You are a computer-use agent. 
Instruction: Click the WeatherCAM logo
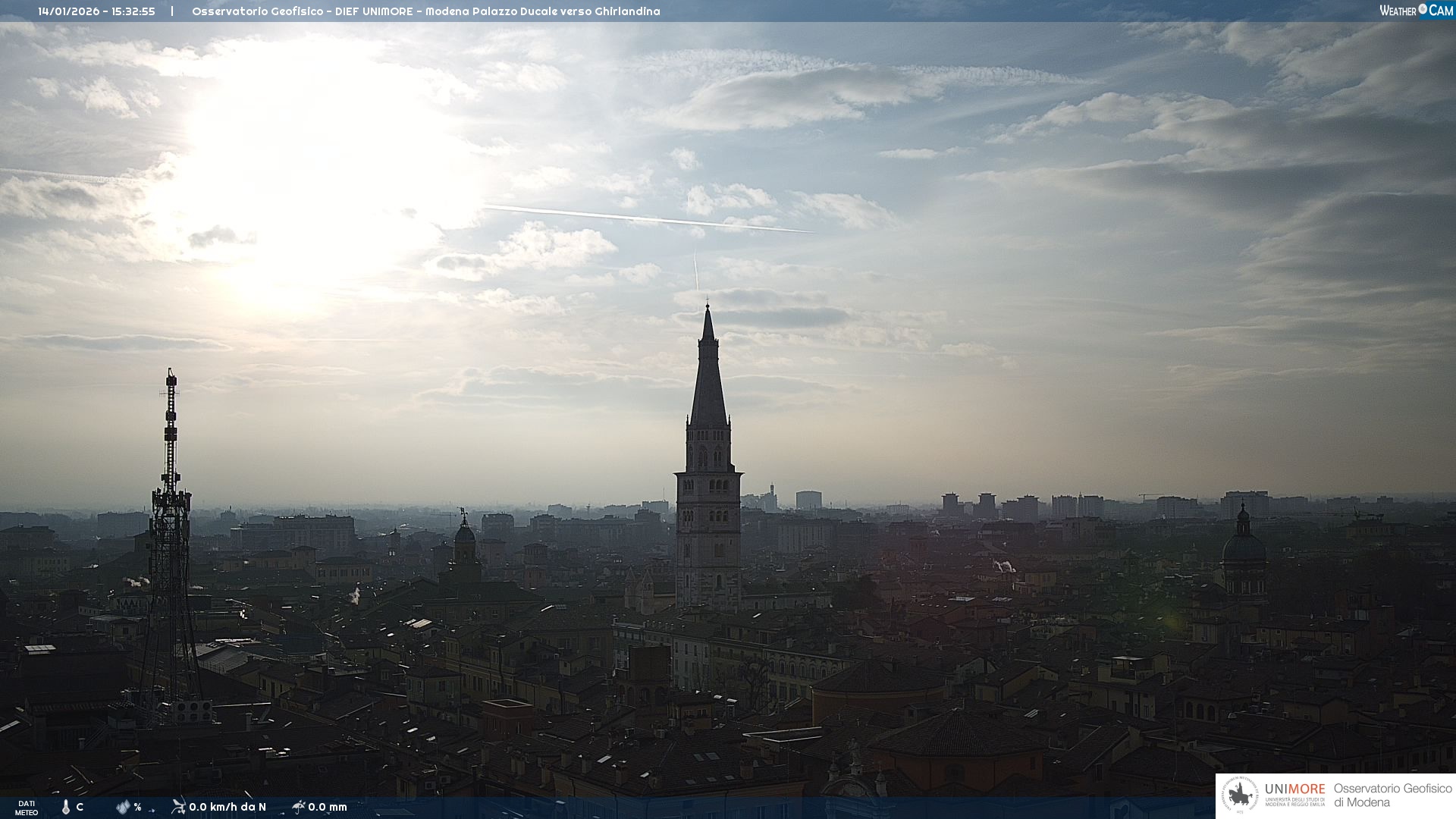click(x=1416, y=11)
